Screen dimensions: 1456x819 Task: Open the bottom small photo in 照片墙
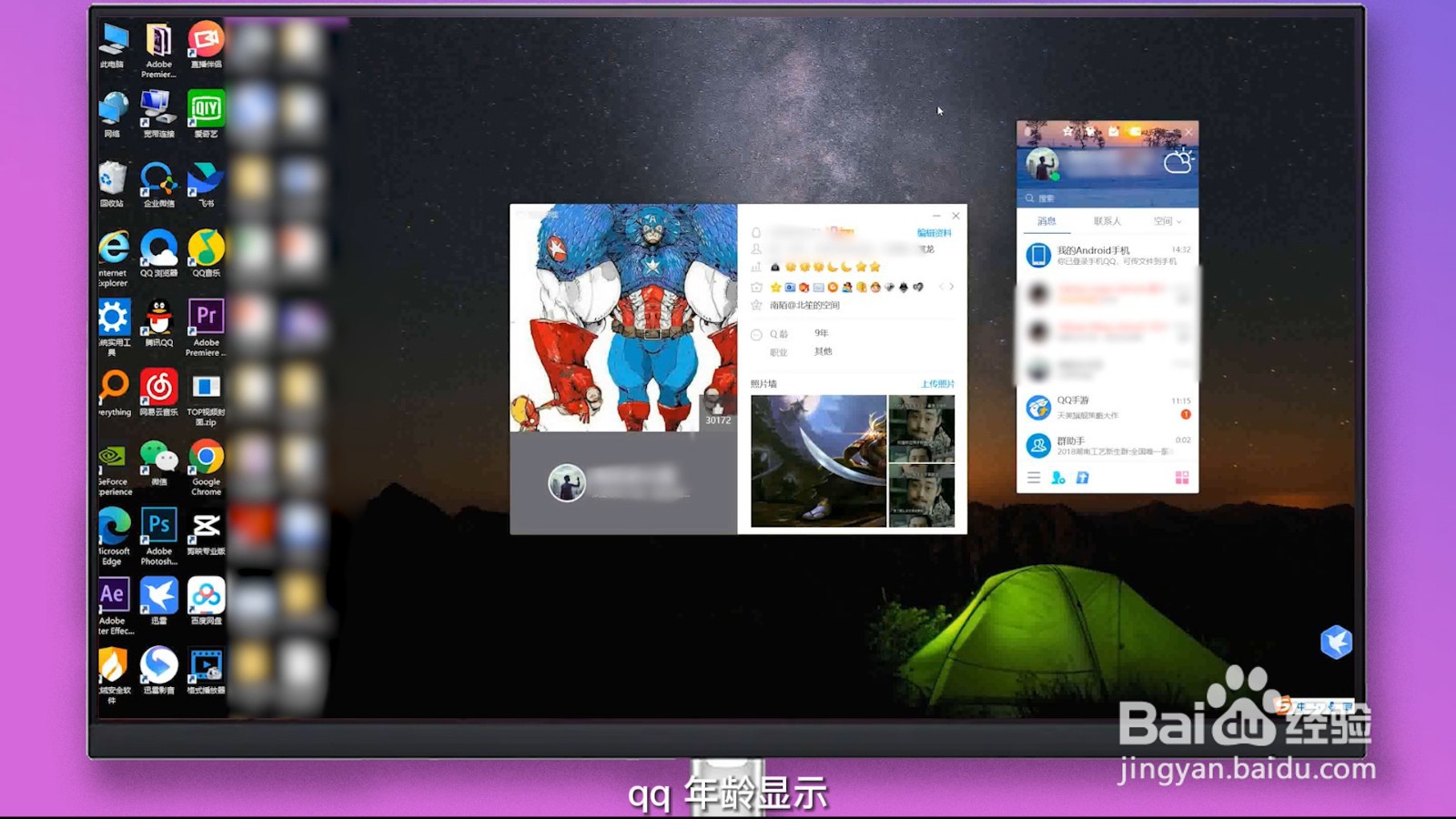click(x=922, y=495)
